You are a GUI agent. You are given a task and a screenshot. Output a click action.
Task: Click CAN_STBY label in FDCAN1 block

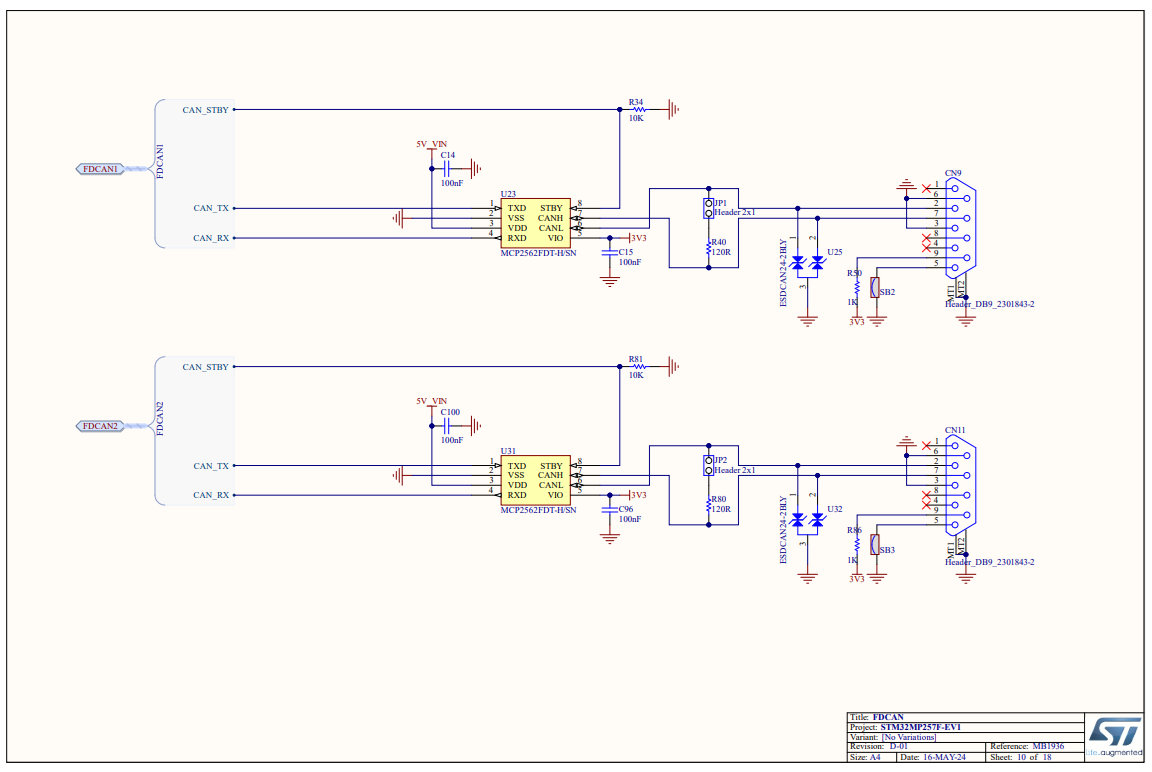205,110
